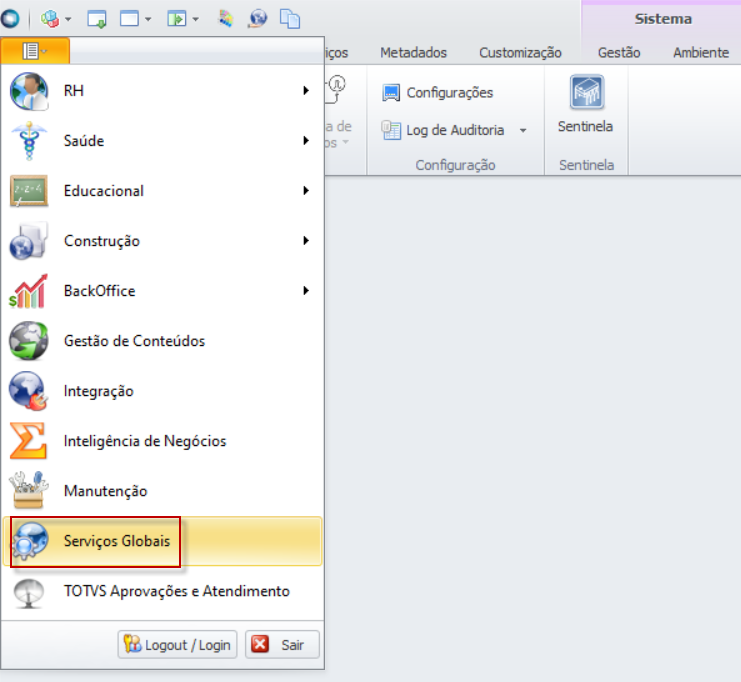Open the Saúde module menu
Screen dimensions: 741x682
coord(162,141)
